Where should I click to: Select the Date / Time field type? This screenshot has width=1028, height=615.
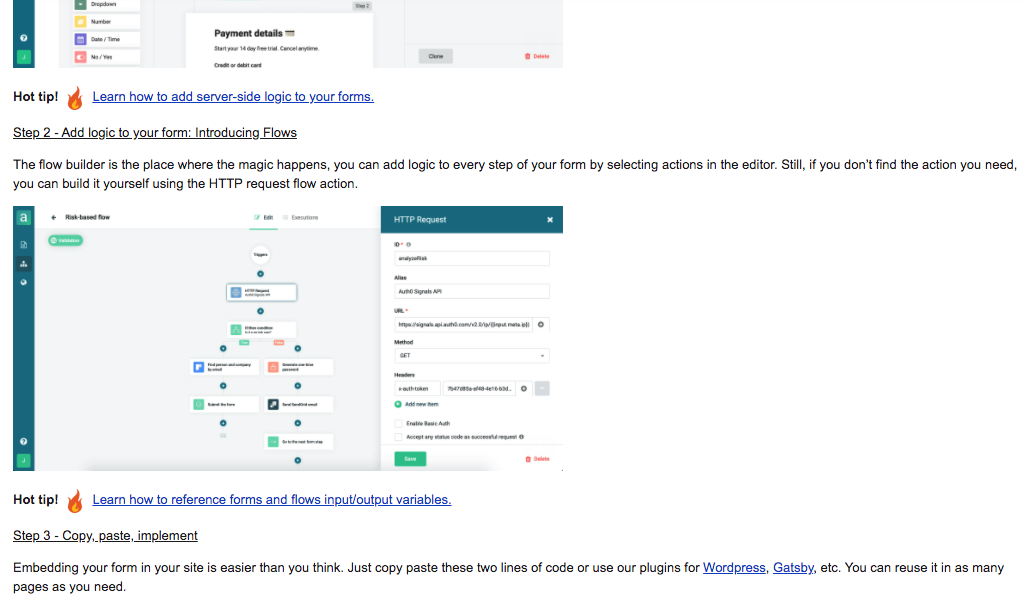coord(106,39)
